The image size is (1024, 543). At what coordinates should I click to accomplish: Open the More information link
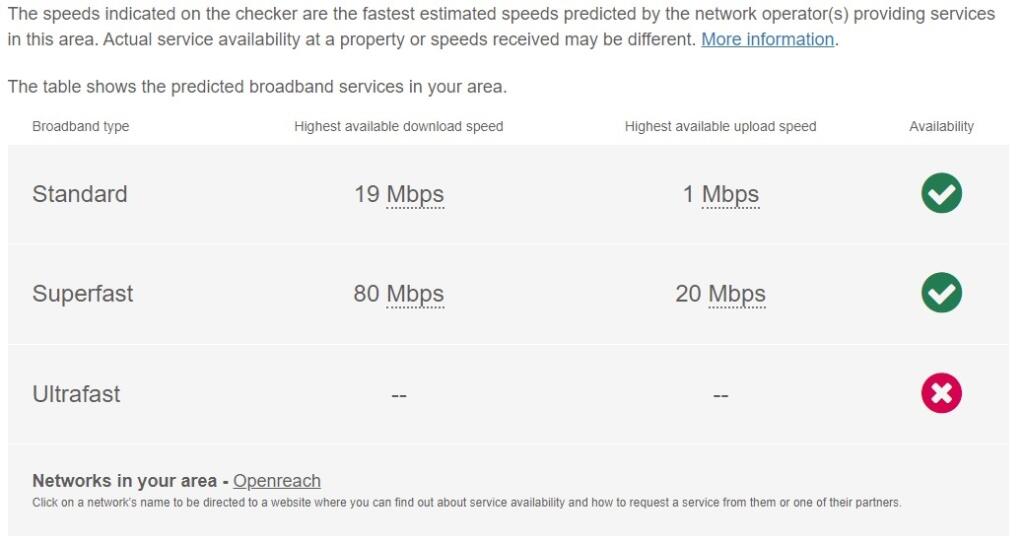point(767,40)
